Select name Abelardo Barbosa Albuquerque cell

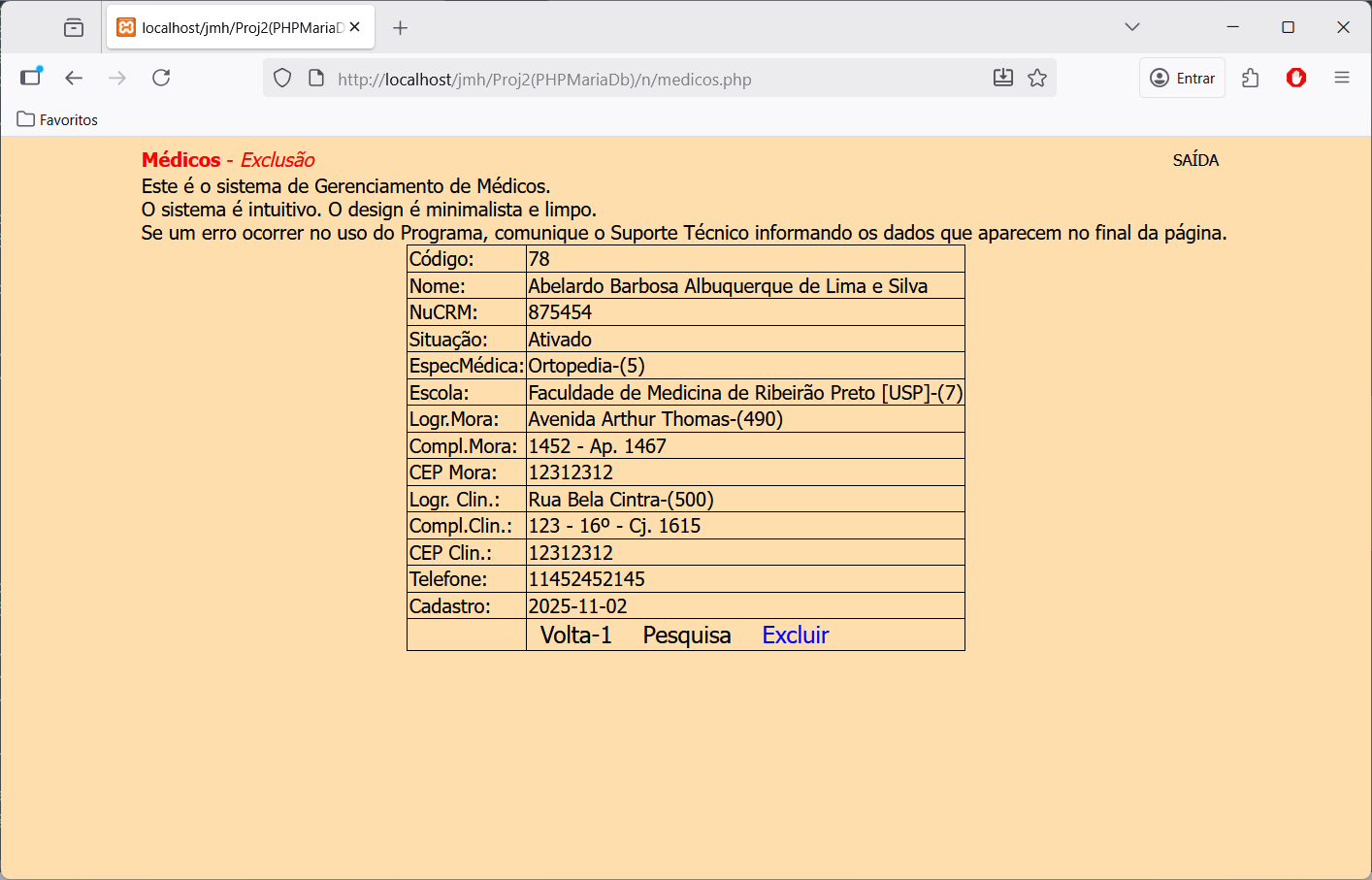pyautogui.click(x=745, y=285)
